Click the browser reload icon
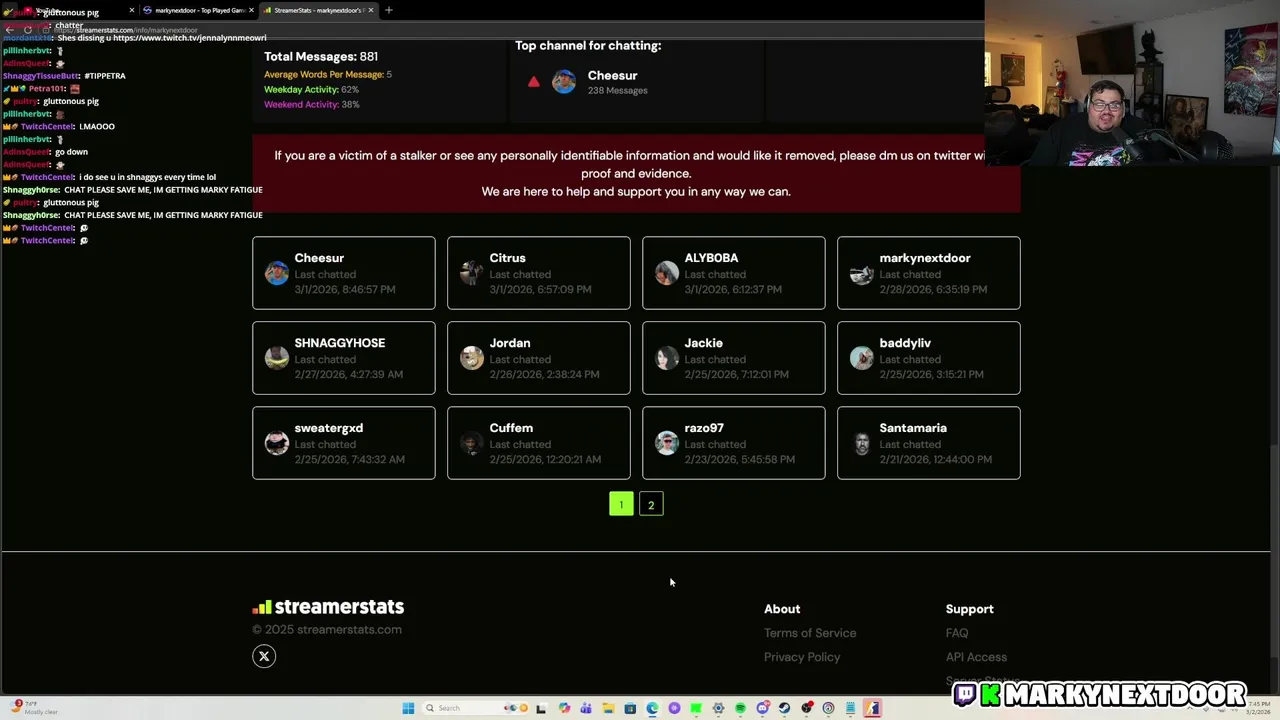Viewport: 1280px width, 720px height. click(27, 30)
